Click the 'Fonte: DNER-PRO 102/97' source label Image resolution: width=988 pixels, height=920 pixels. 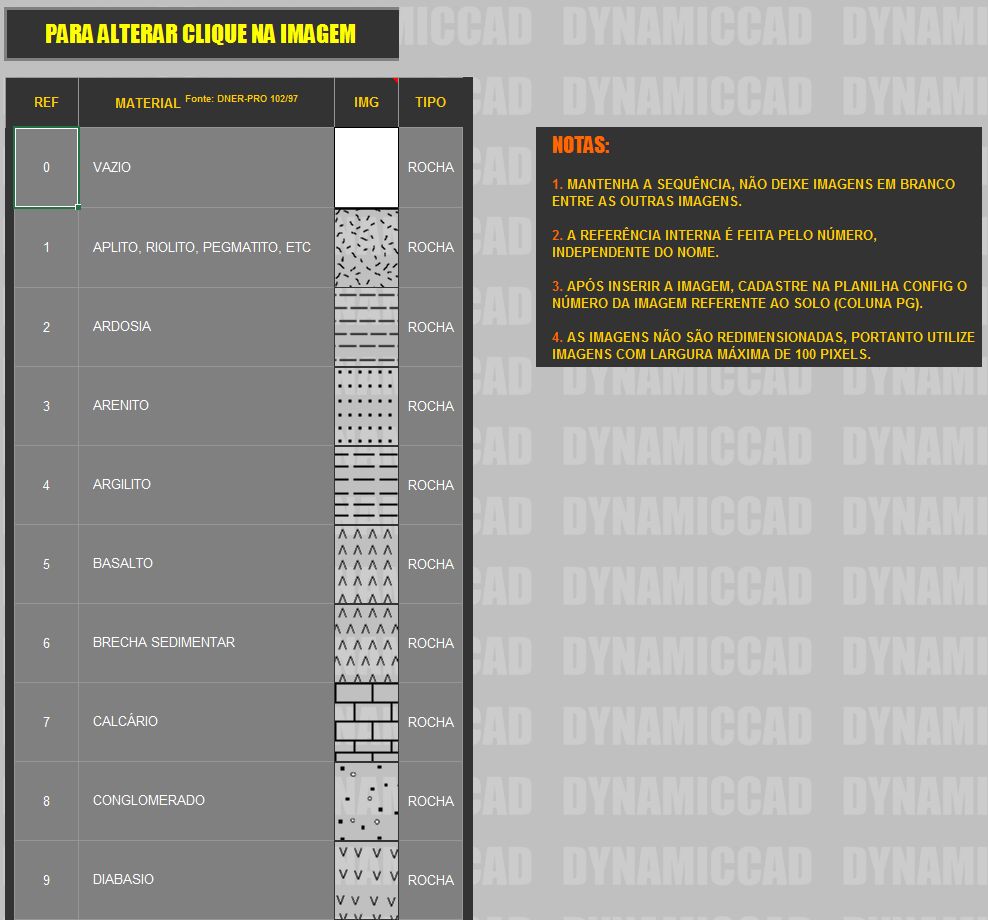point(241,99)
